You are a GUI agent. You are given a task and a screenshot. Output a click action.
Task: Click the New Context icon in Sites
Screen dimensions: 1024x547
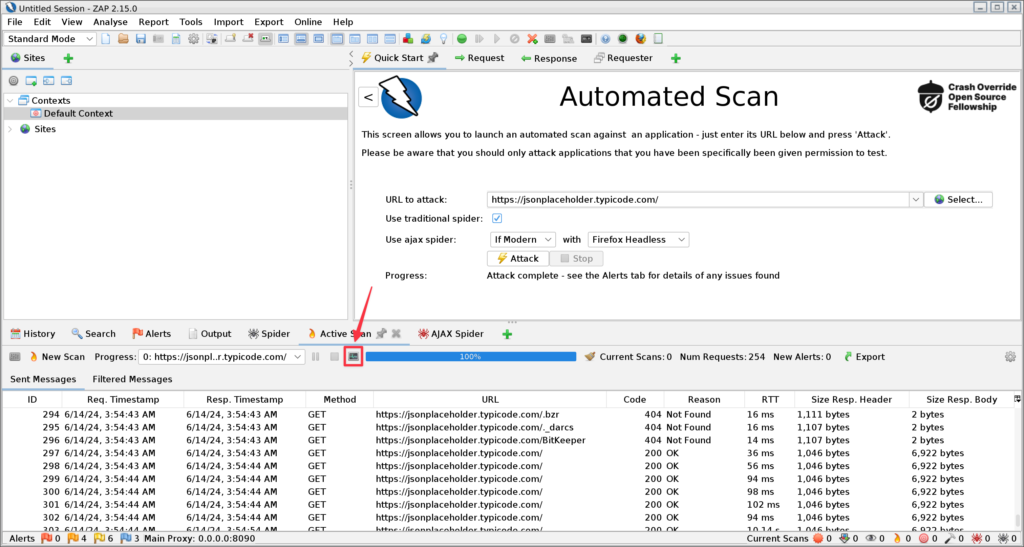click(31, 81)
